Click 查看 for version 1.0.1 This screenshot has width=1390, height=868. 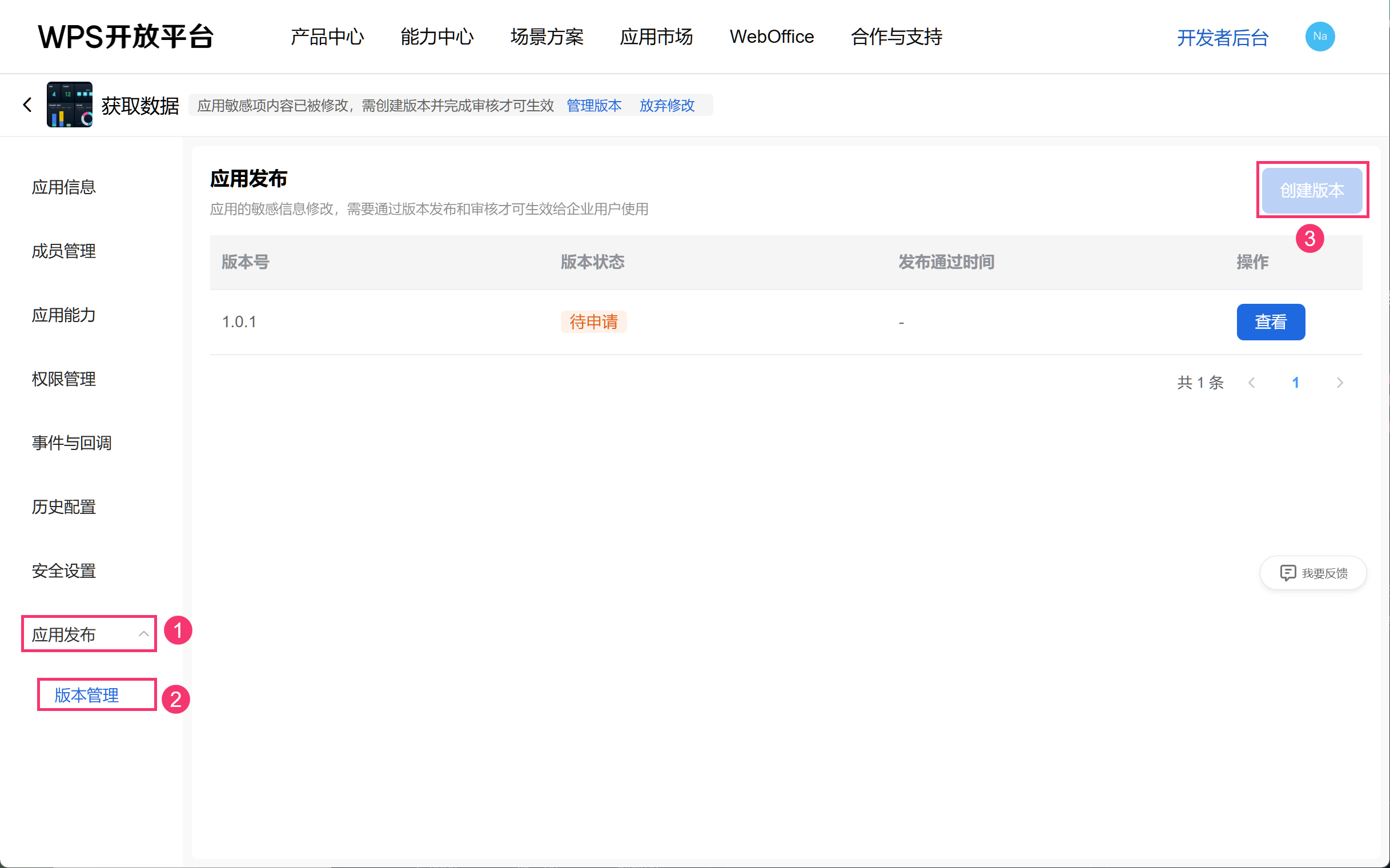point(1270,322)
